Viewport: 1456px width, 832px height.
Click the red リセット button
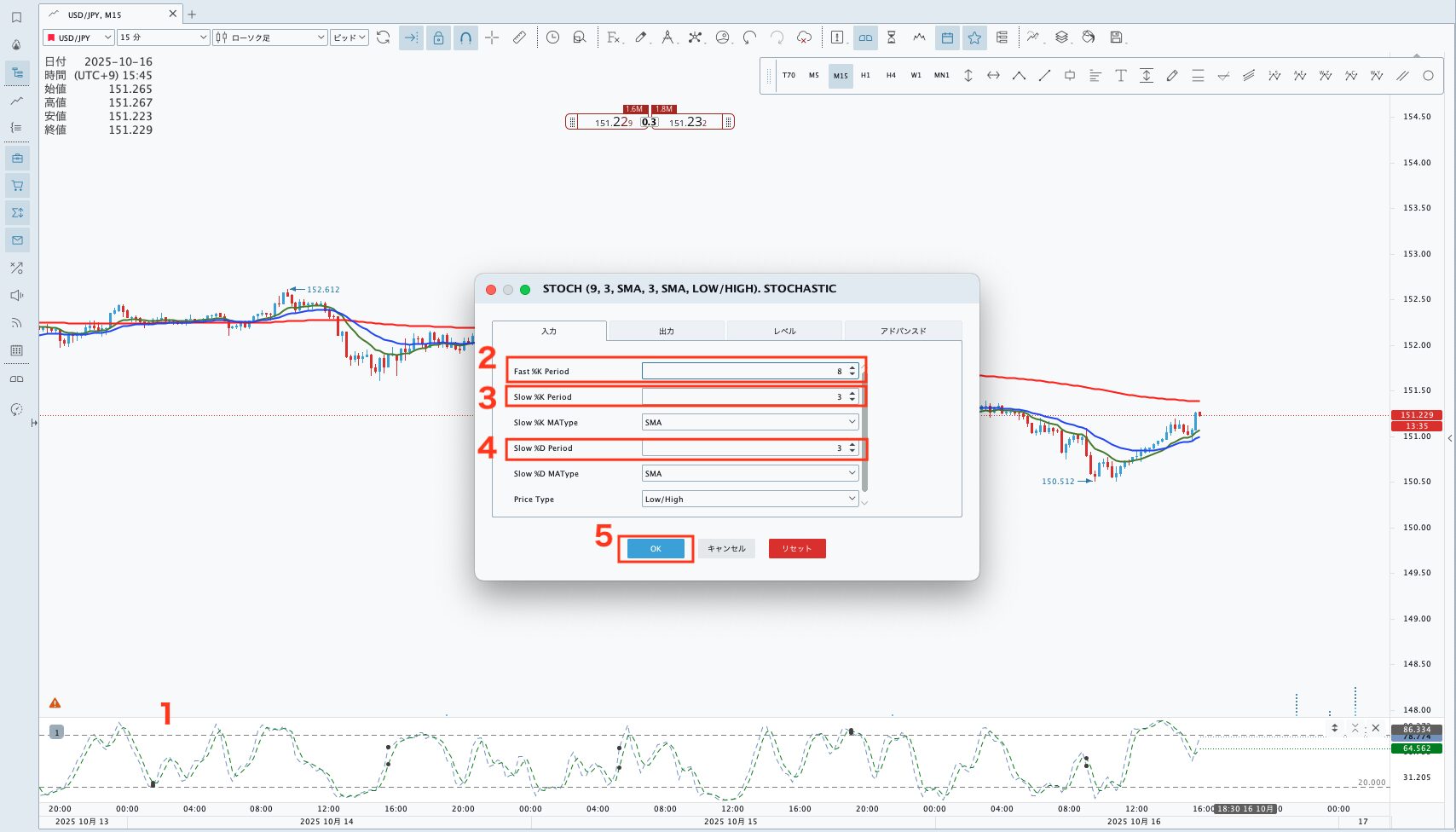point(797,549)
